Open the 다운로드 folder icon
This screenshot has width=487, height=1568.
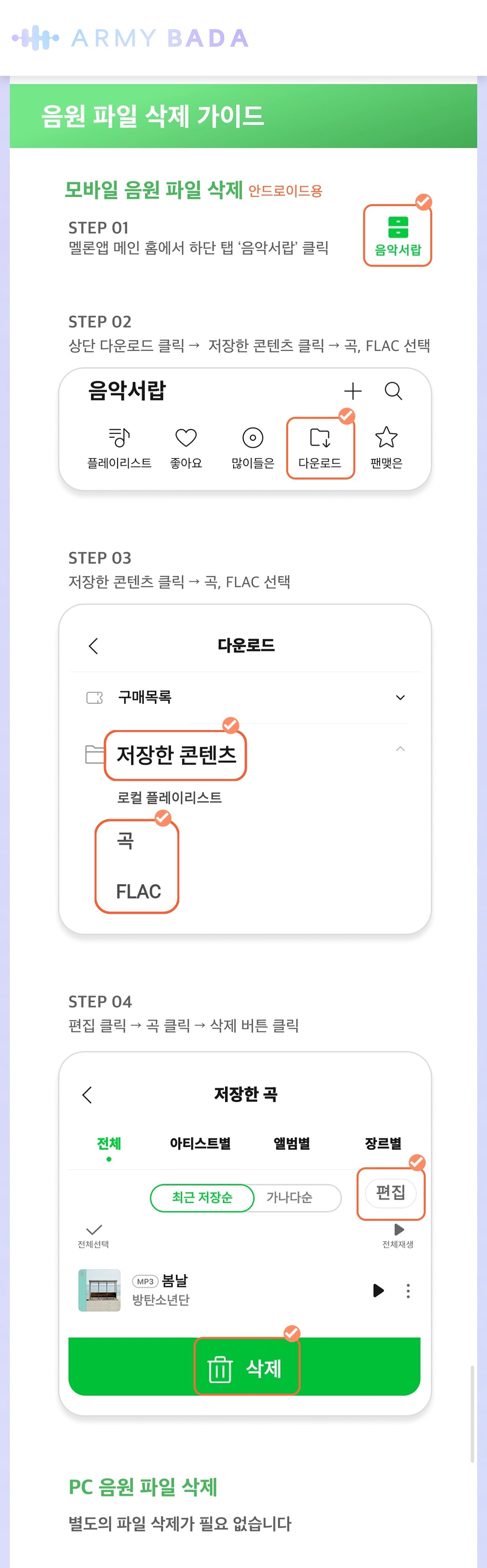coord(320,438)
